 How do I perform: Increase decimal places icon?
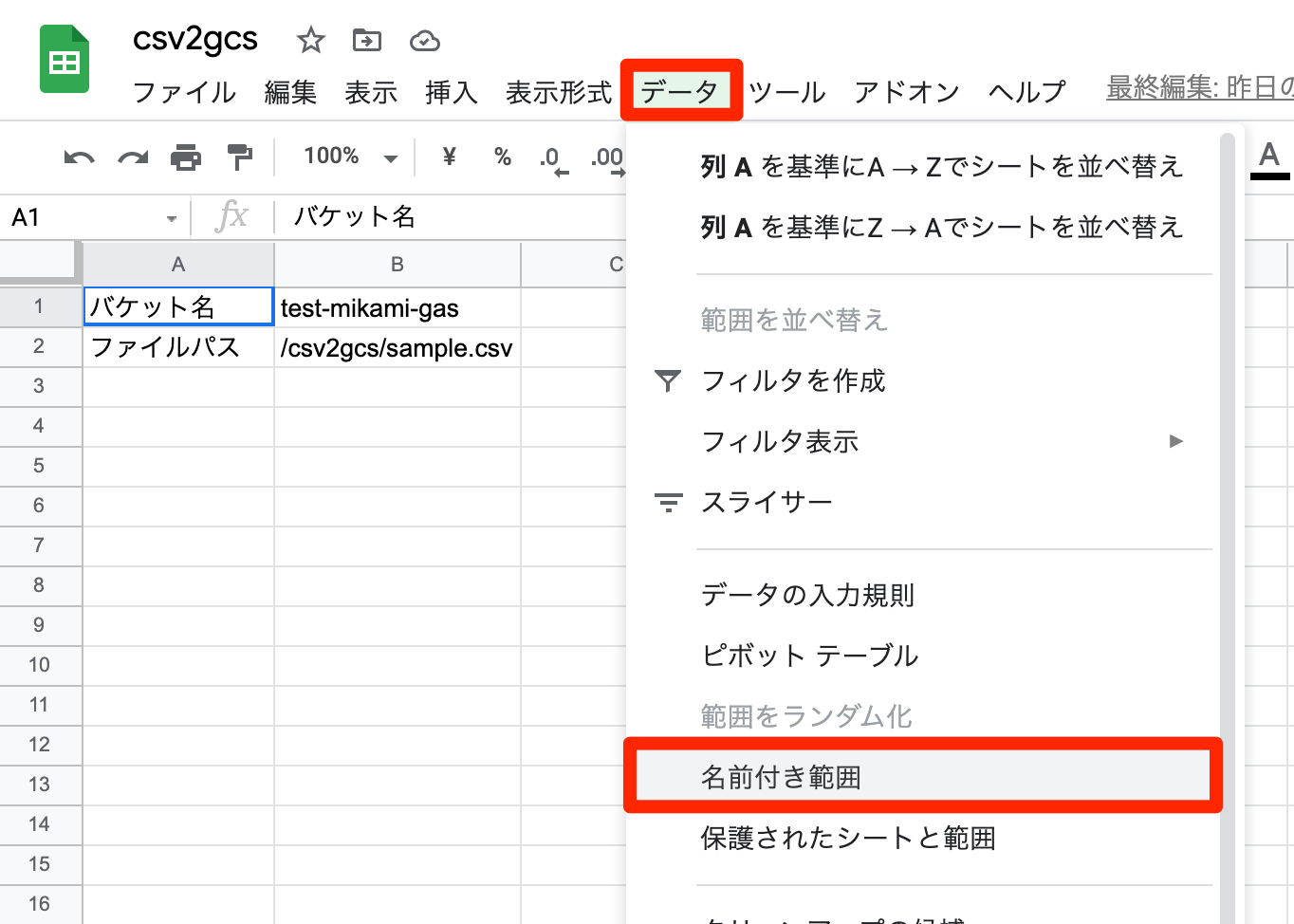pyautogui.click(x=608, y=159)
